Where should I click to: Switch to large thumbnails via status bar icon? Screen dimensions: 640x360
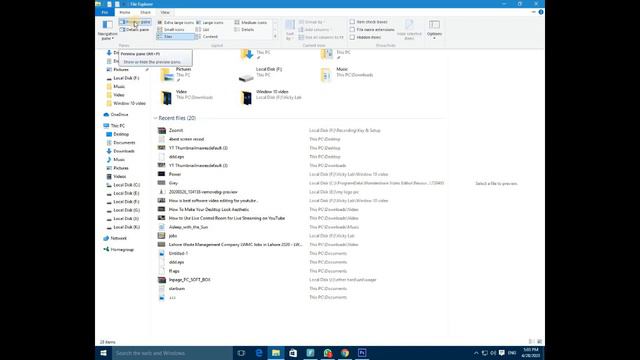click(x=540, y=341)
